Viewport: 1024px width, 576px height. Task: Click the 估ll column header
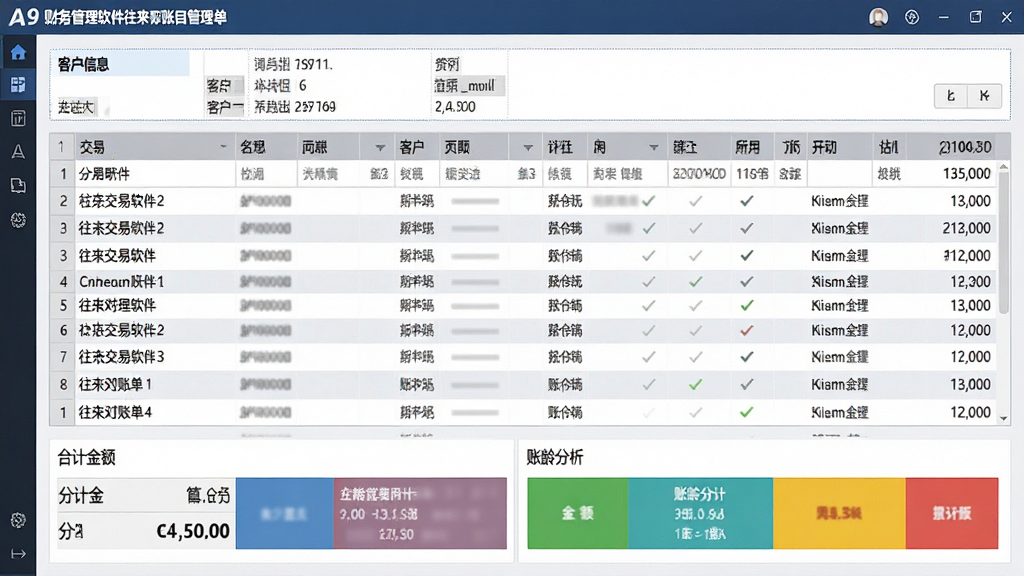click(x=888, y=148)
